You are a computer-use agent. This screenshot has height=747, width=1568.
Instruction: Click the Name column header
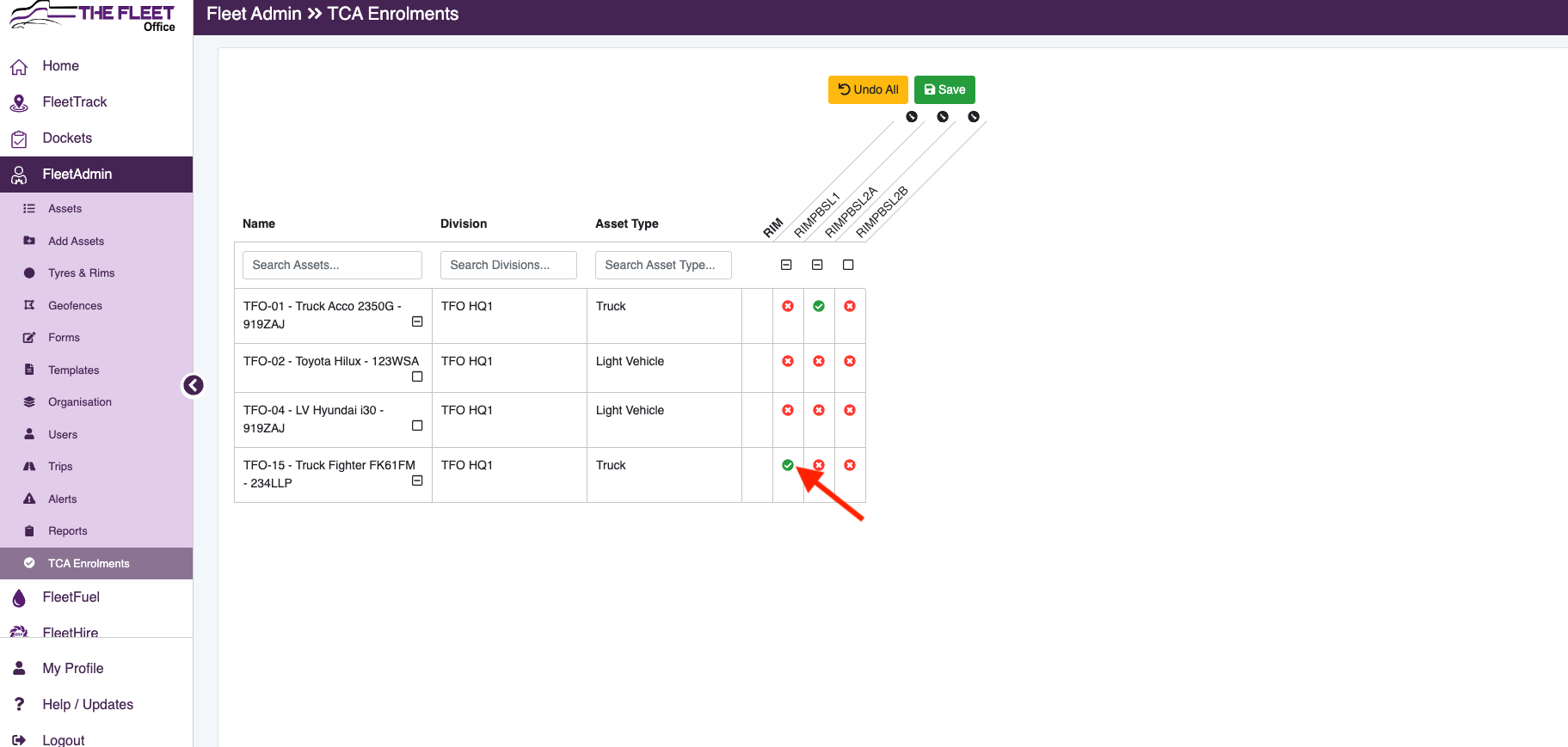point(259,223)
